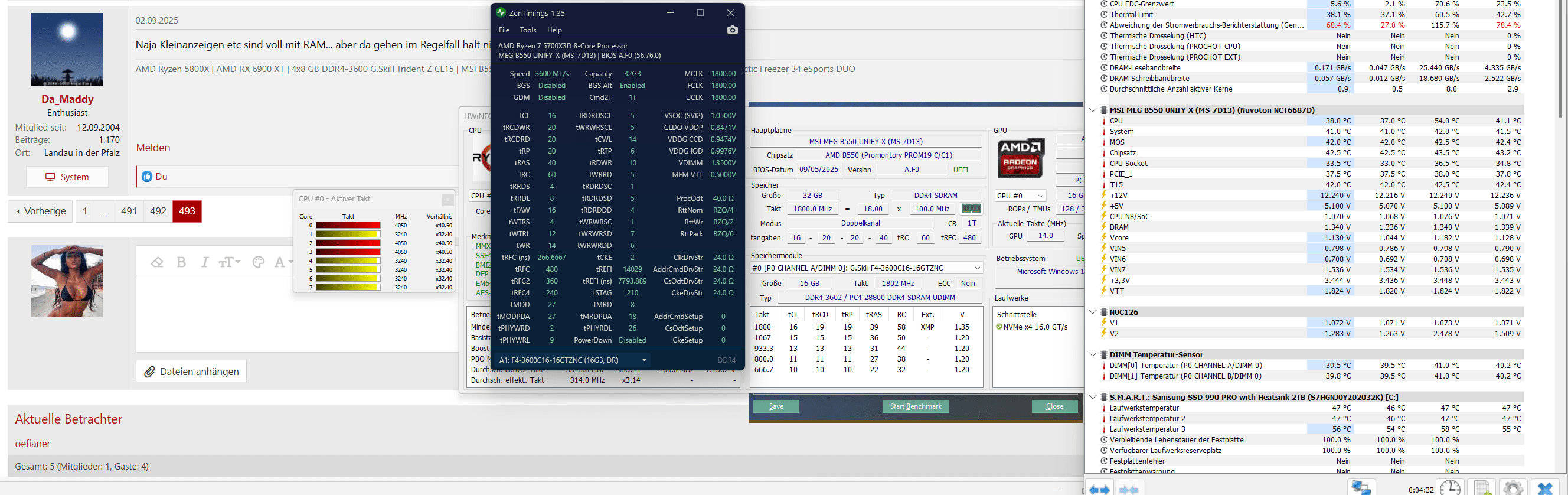Click the Core 7 clock bar
This screenshot has width=1568, height=495.
pyautogui.click(x=348, y=288)
